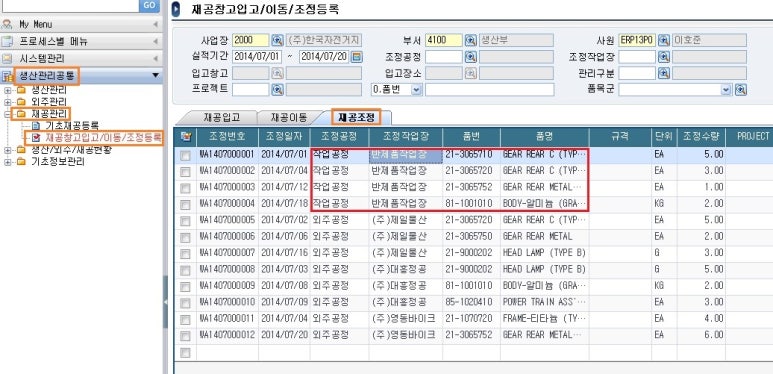Click the sidebar collapse handle
Viewport: 773px width, 374px height.
(x=166, y=302)
